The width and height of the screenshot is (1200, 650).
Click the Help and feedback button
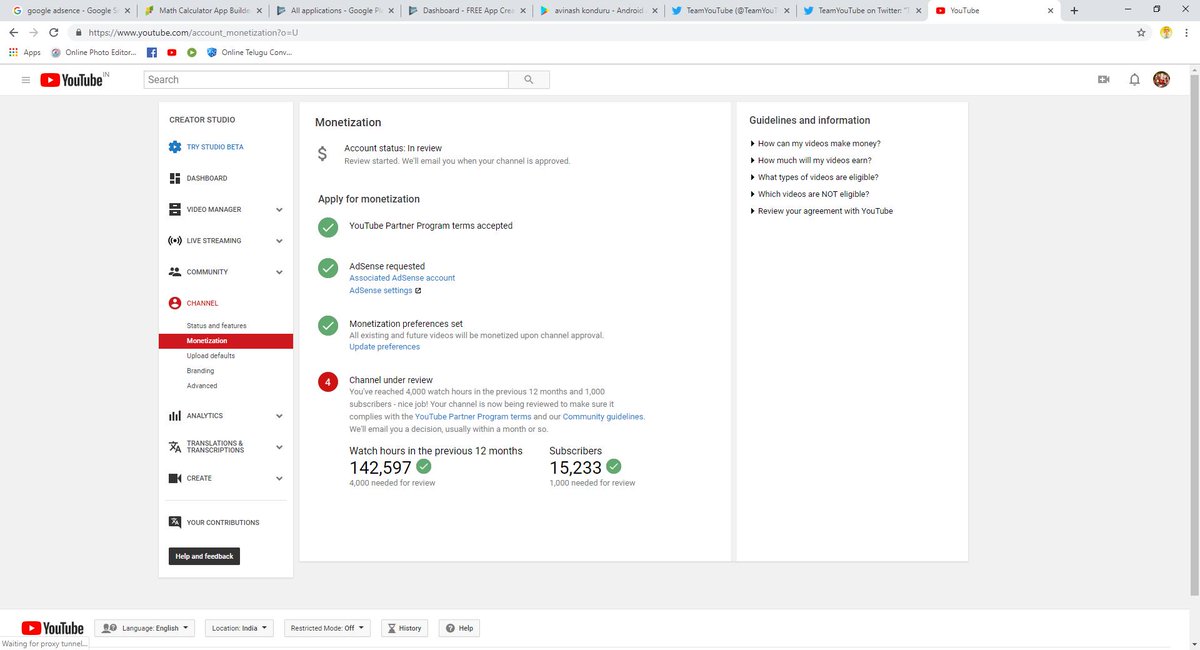pos(204,556)
